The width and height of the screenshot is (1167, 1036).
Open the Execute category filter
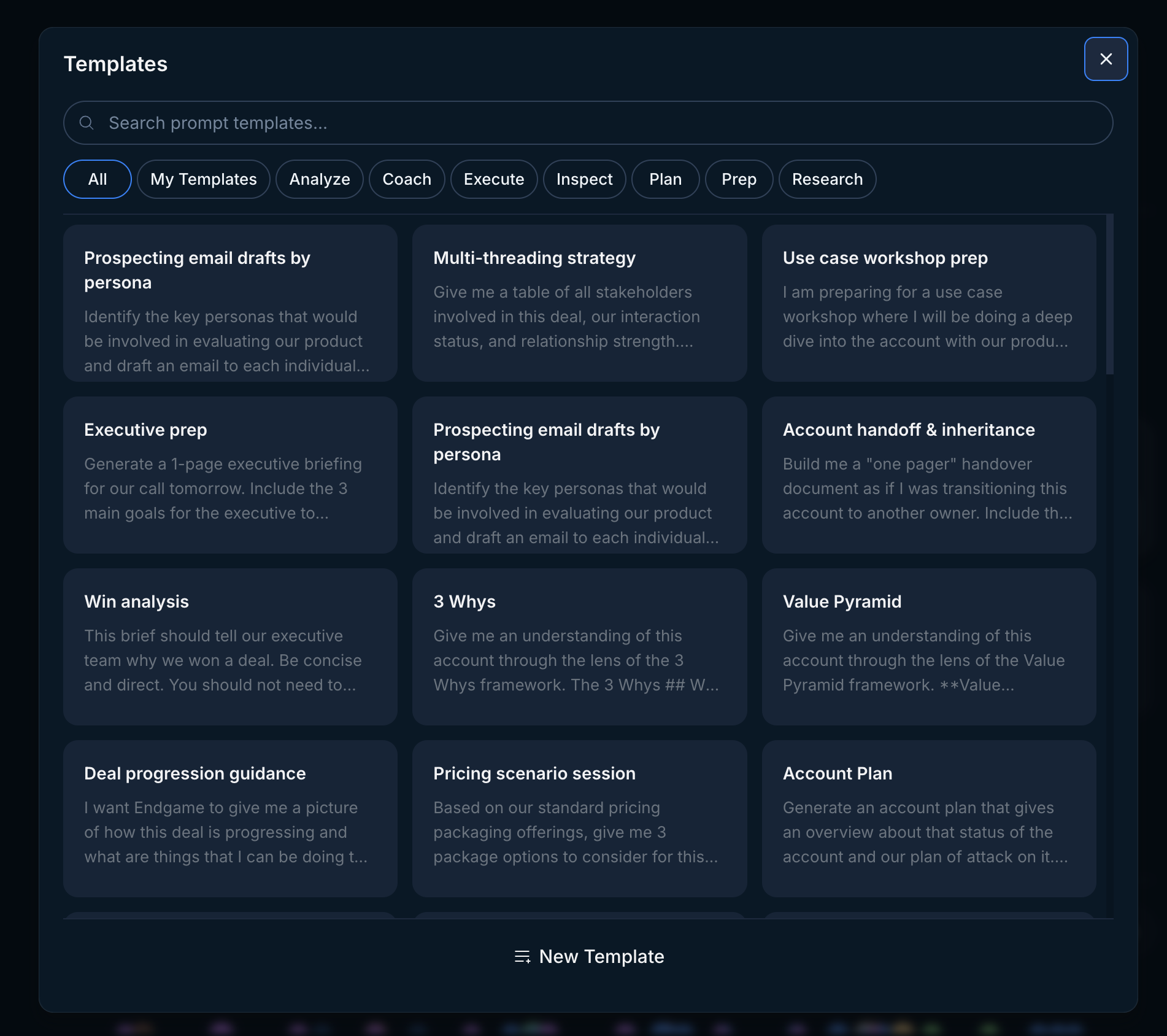point(494,179)
